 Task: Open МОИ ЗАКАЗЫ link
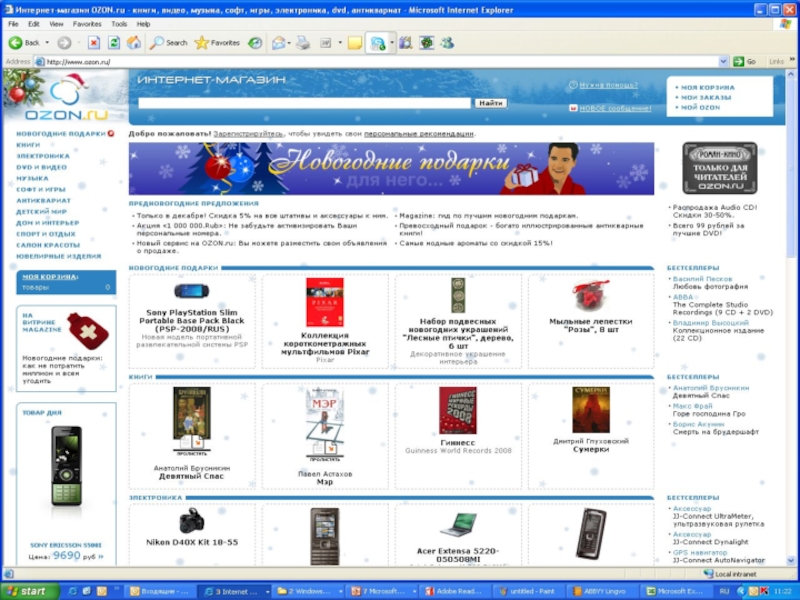[x=706, y=97]
